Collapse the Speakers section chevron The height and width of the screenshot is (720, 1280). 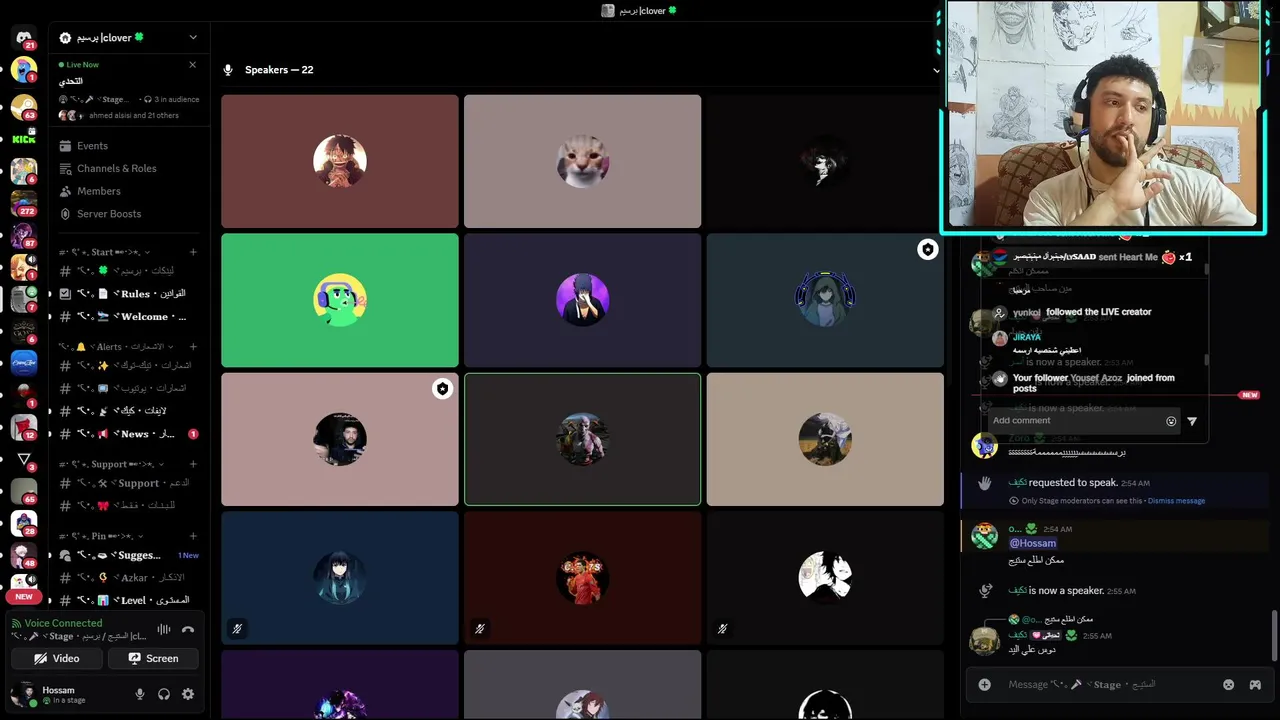936,70
